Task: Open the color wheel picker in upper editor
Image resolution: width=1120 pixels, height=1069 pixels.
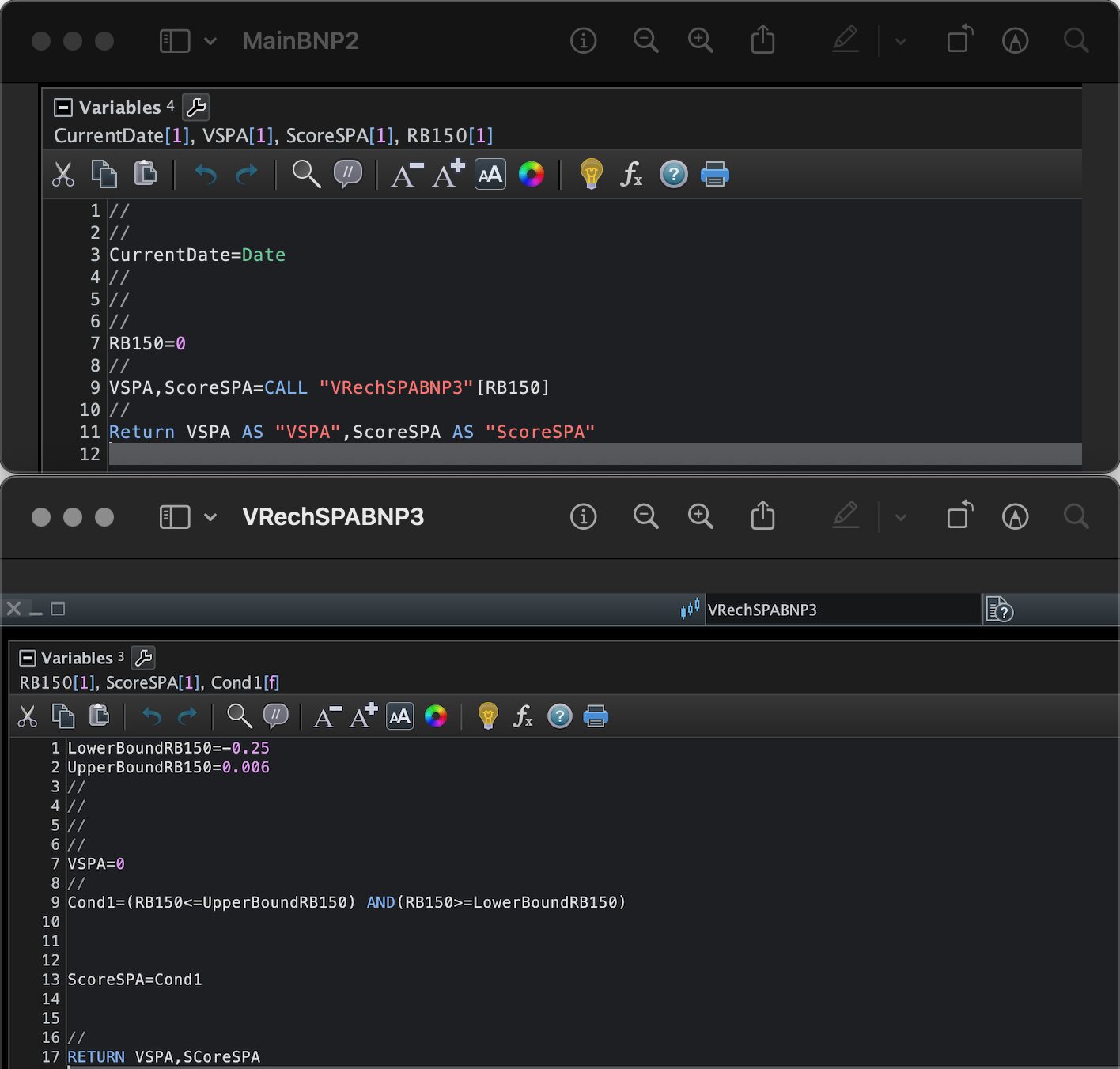Action: click(531, 174)
